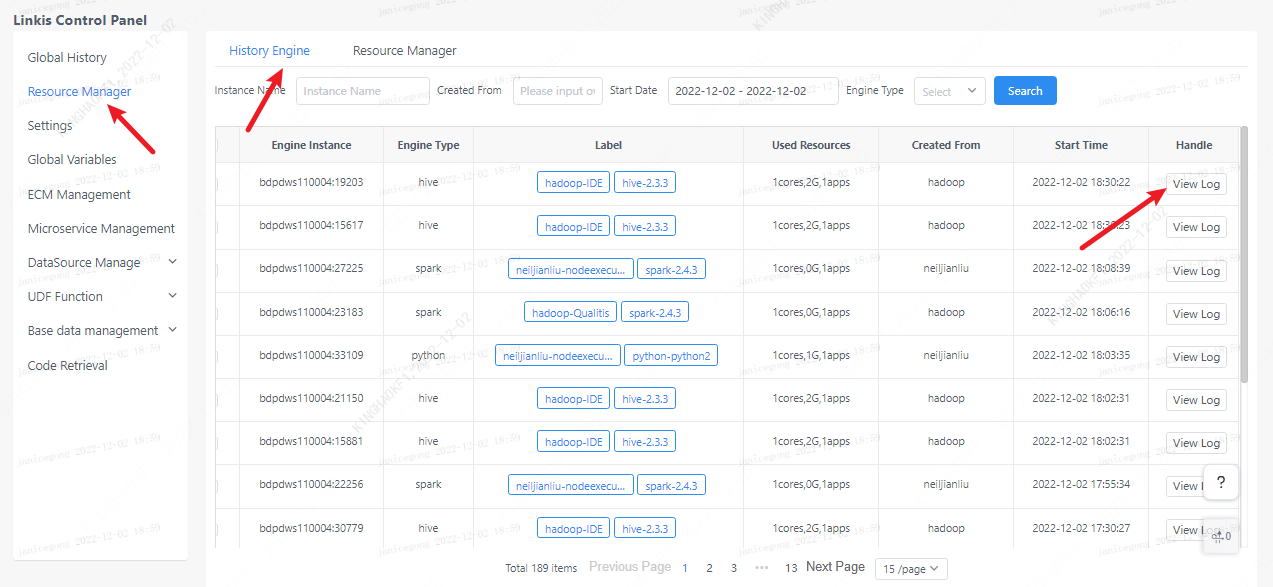Open the Engine Type select dropdown
The height and width of the screenshot is (587, 1273).
(x=949, y=91)
